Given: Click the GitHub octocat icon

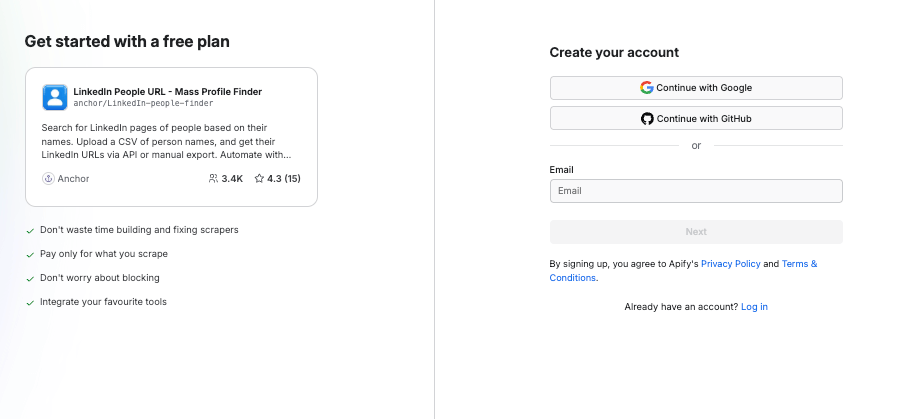Looking at the screenshot, I should (647, 119).
